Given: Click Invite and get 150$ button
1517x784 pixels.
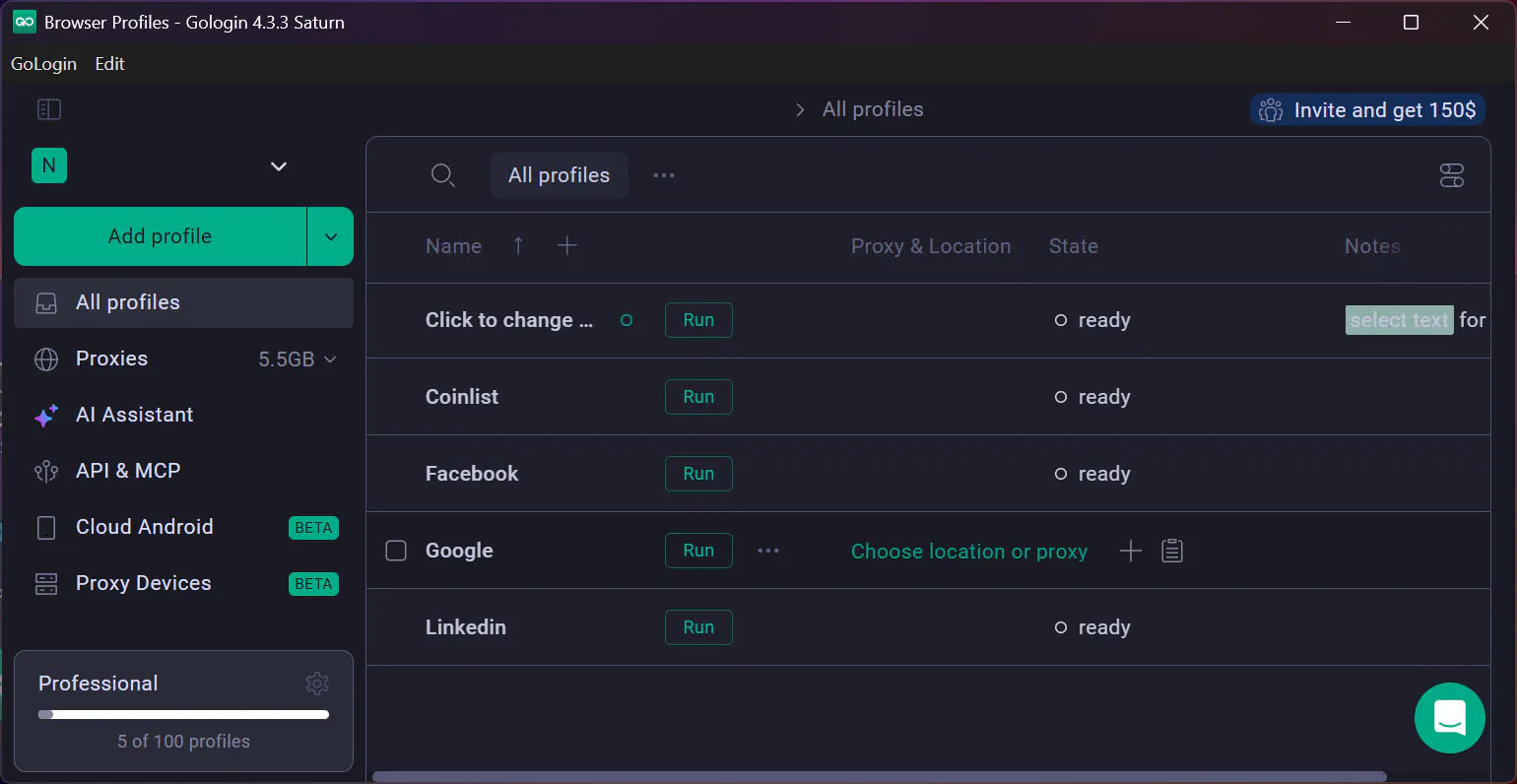Looking at the screenshot, I should [1367, 110].
